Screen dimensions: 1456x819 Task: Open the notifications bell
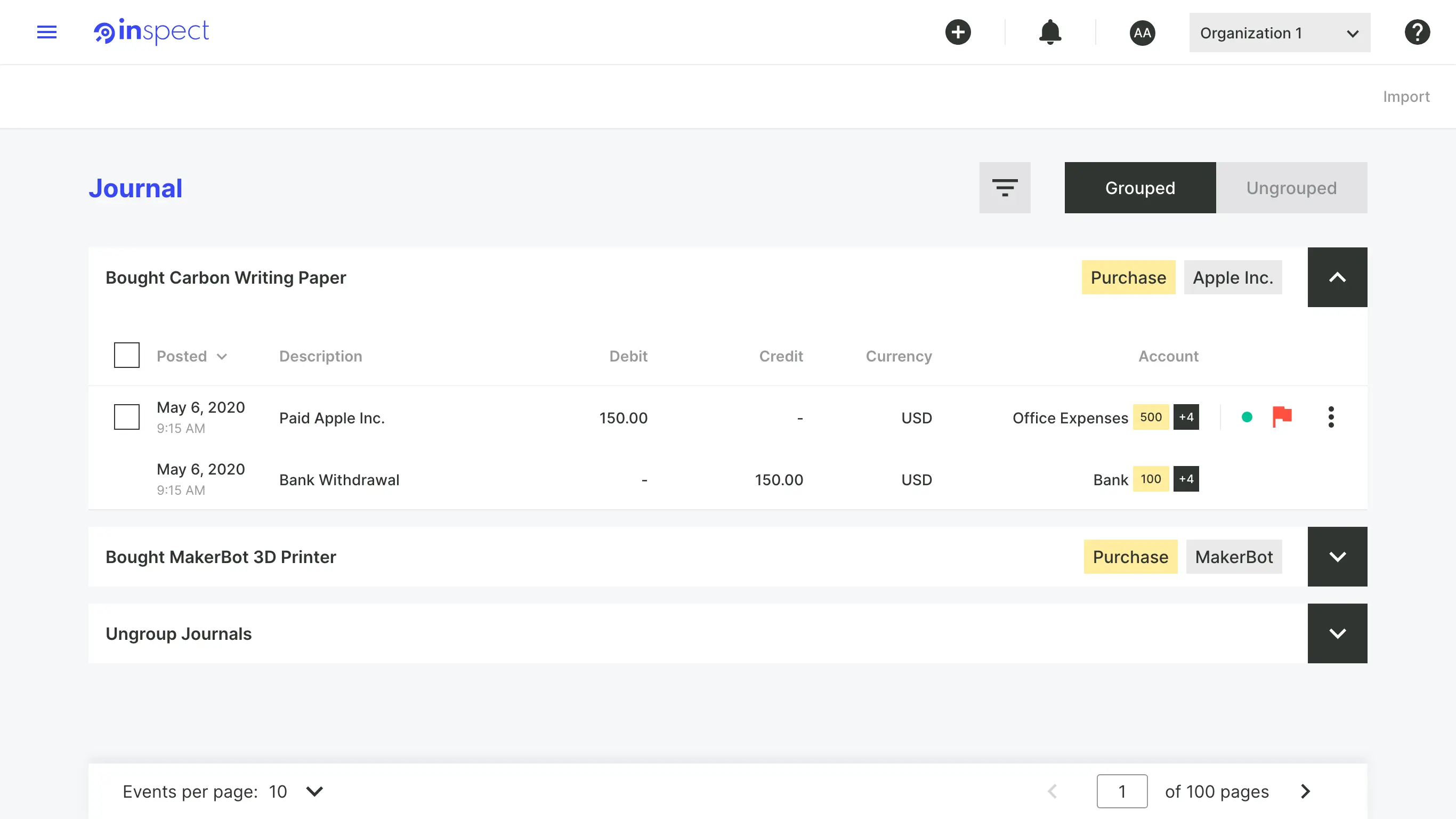[1049, 32]
